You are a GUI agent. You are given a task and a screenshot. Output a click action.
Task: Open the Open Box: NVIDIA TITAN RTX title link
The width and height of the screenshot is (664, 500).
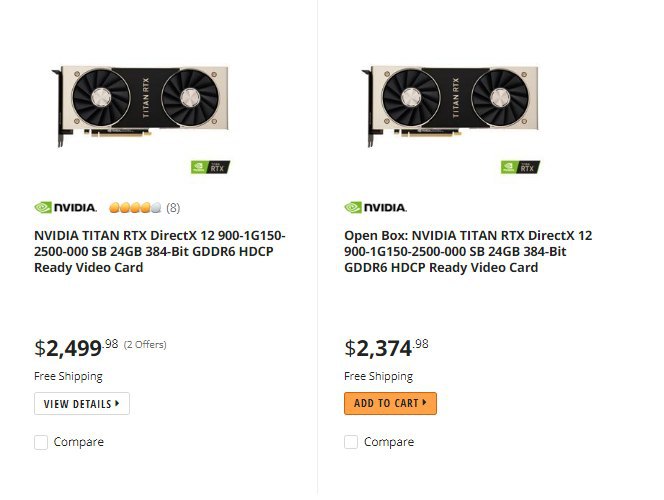point(468,251)
